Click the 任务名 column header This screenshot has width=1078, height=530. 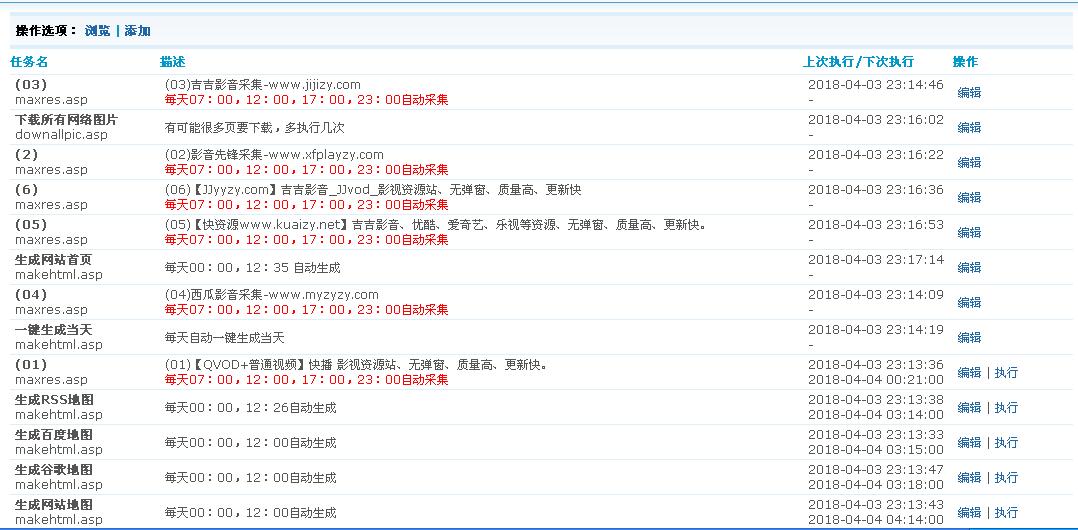click(30, 62)
